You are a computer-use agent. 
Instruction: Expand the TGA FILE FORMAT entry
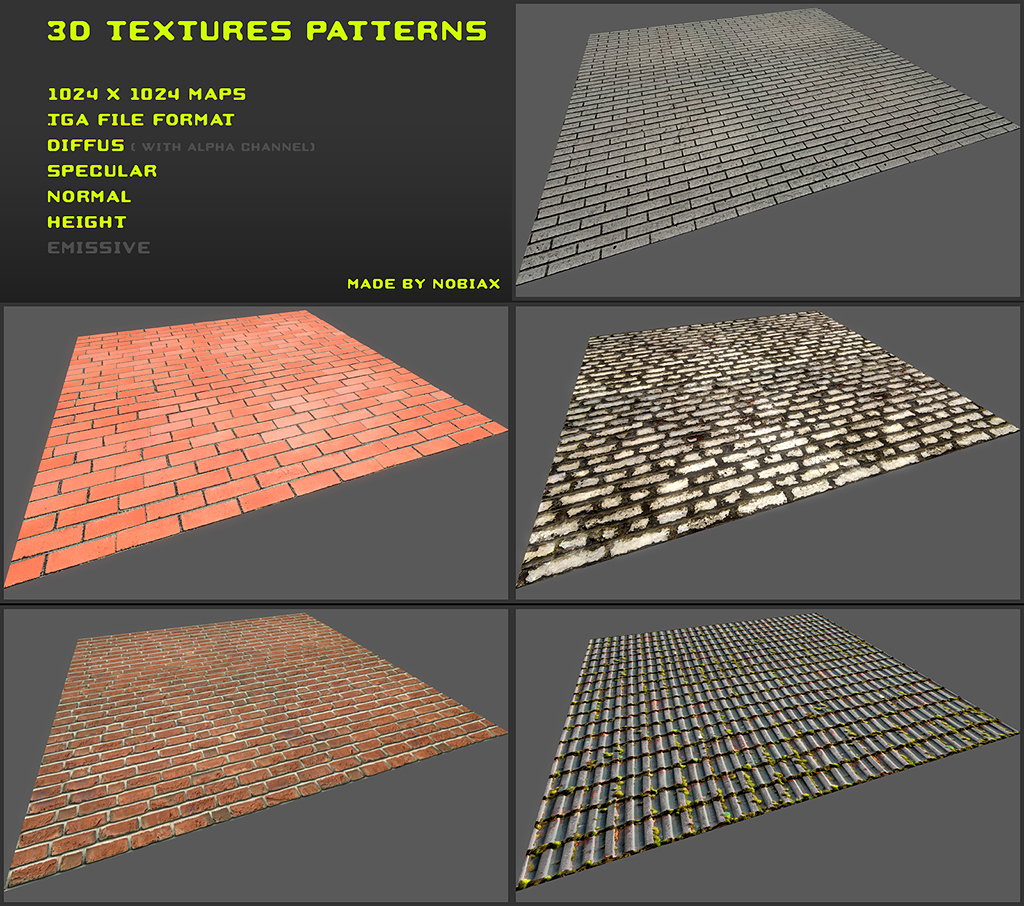pyautogui.click(x=140, y=120)
